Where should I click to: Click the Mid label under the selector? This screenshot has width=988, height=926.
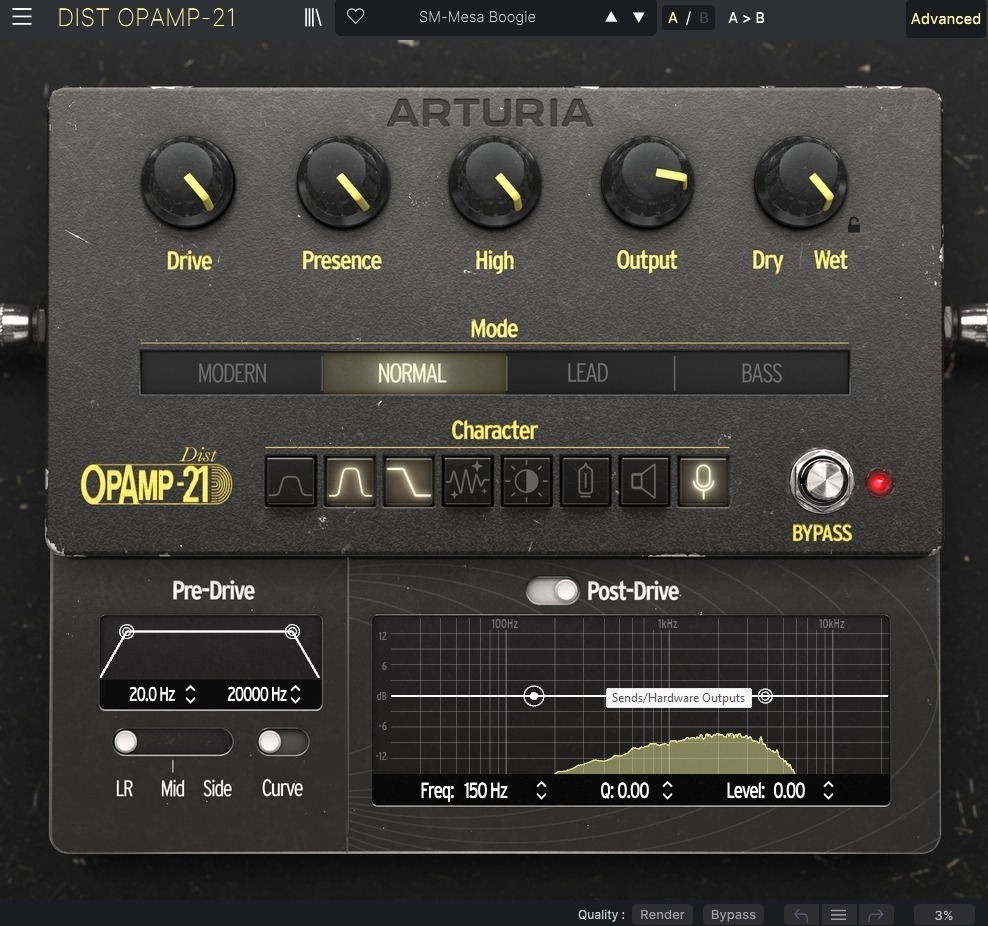(172, 789)
